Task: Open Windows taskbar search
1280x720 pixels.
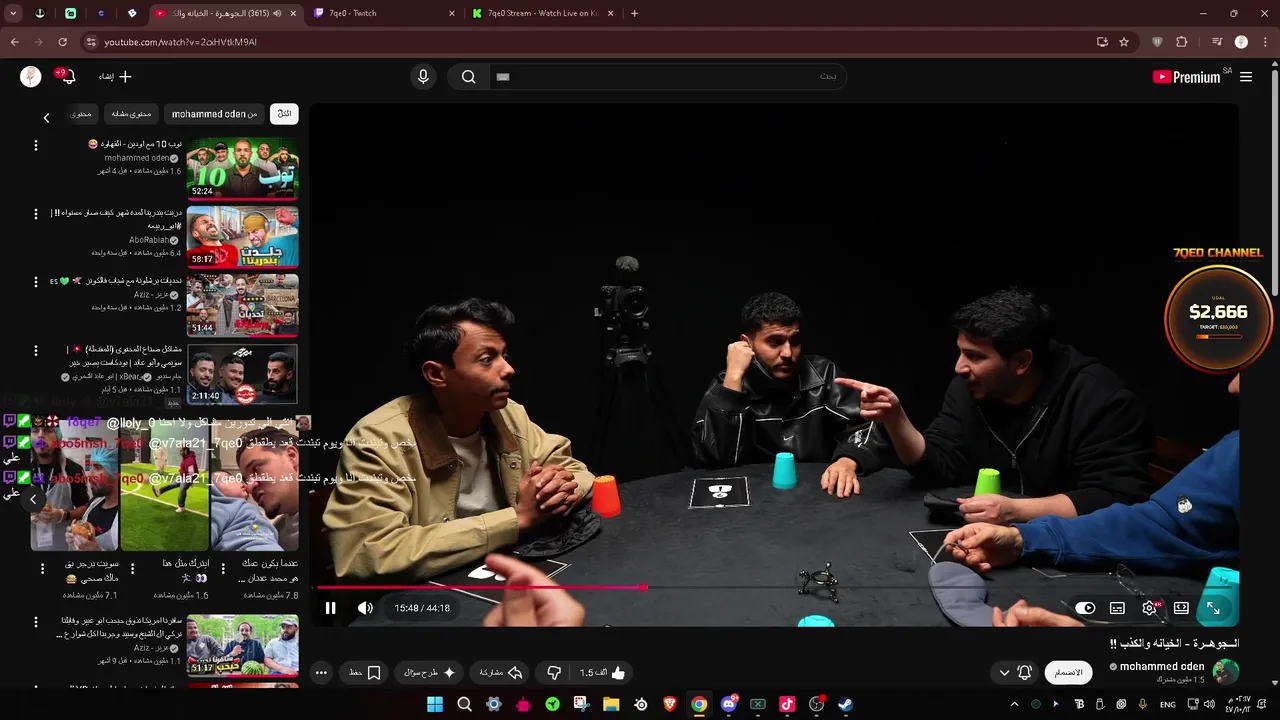Action: [464, 704]
